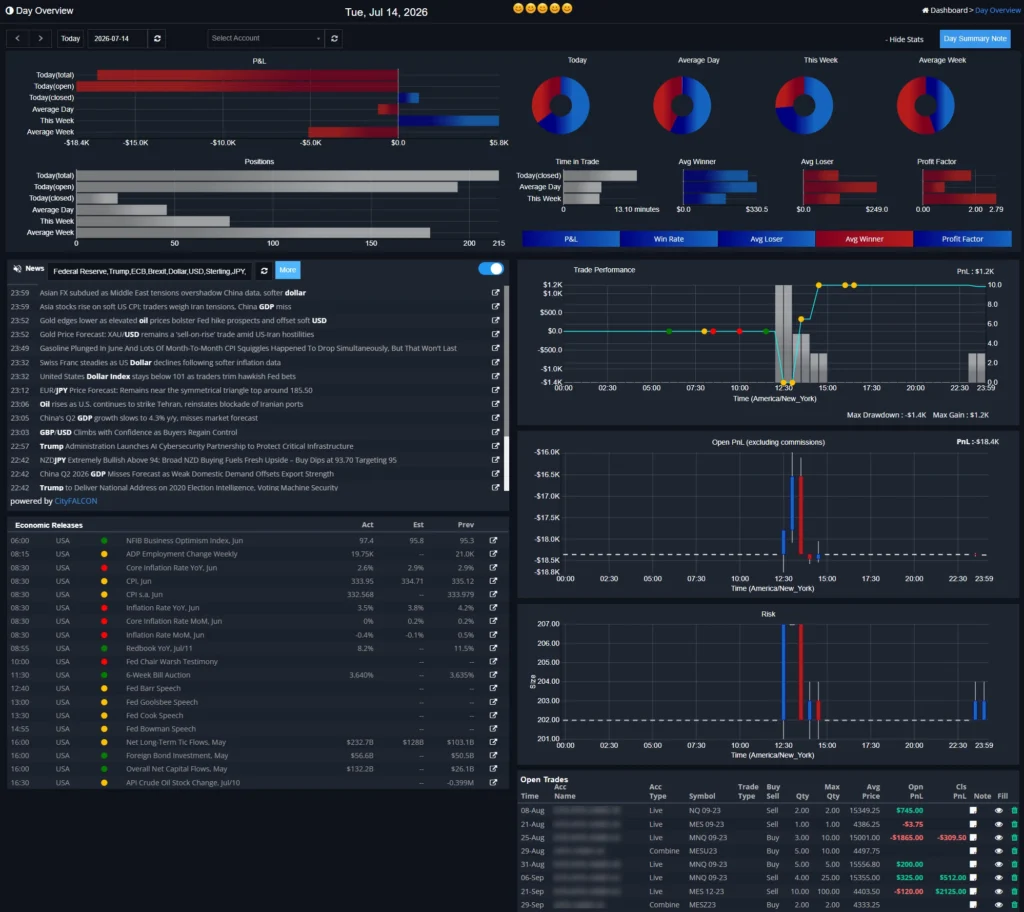Switch to the Avg Winner stats tab
Viewport: 1024px width, 912px height.
pyautogui.click(x=864, y=239)
